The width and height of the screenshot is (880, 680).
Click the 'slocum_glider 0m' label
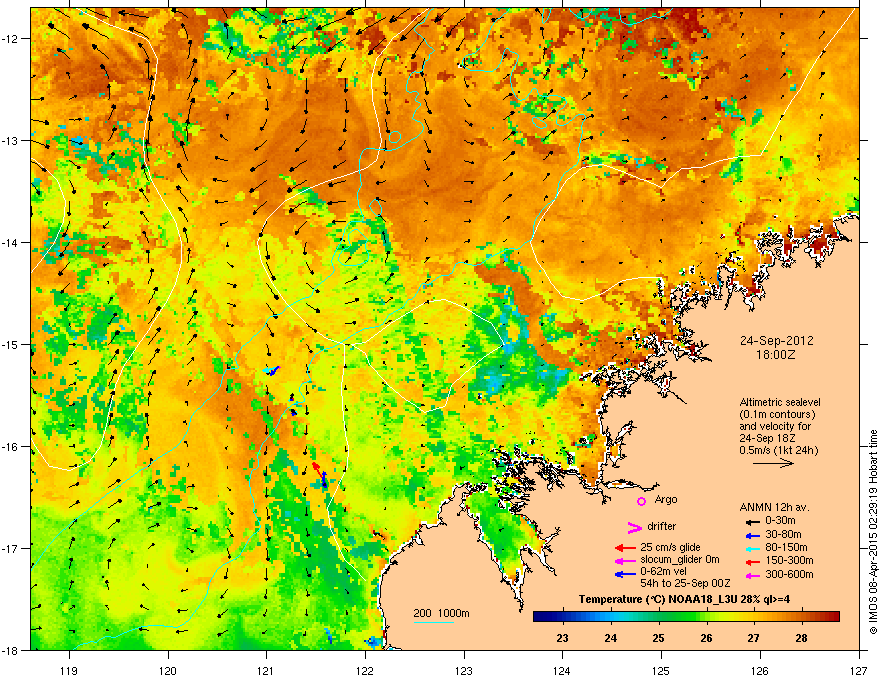[x=680, y=560]
